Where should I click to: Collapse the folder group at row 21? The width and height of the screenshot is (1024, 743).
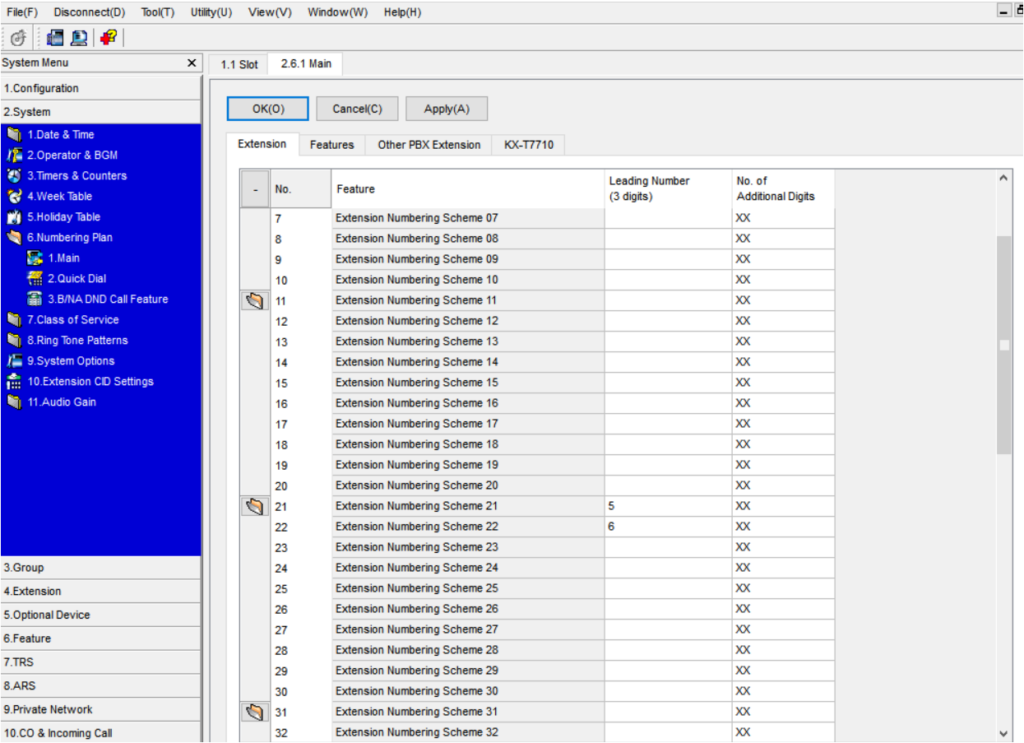(254, 506)
